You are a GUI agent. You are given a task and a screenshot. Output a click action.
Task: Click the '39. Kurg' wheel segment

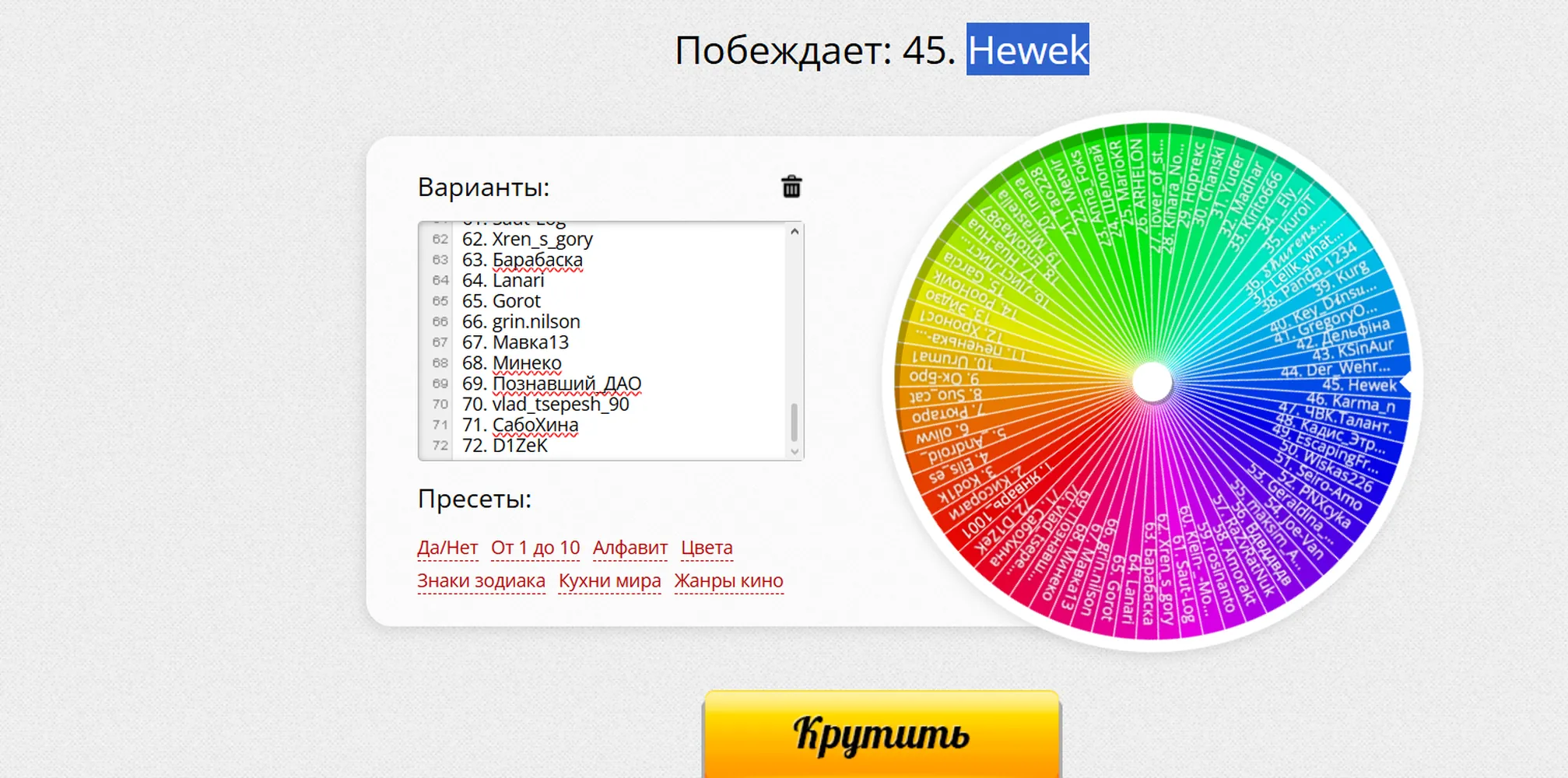1341,278
